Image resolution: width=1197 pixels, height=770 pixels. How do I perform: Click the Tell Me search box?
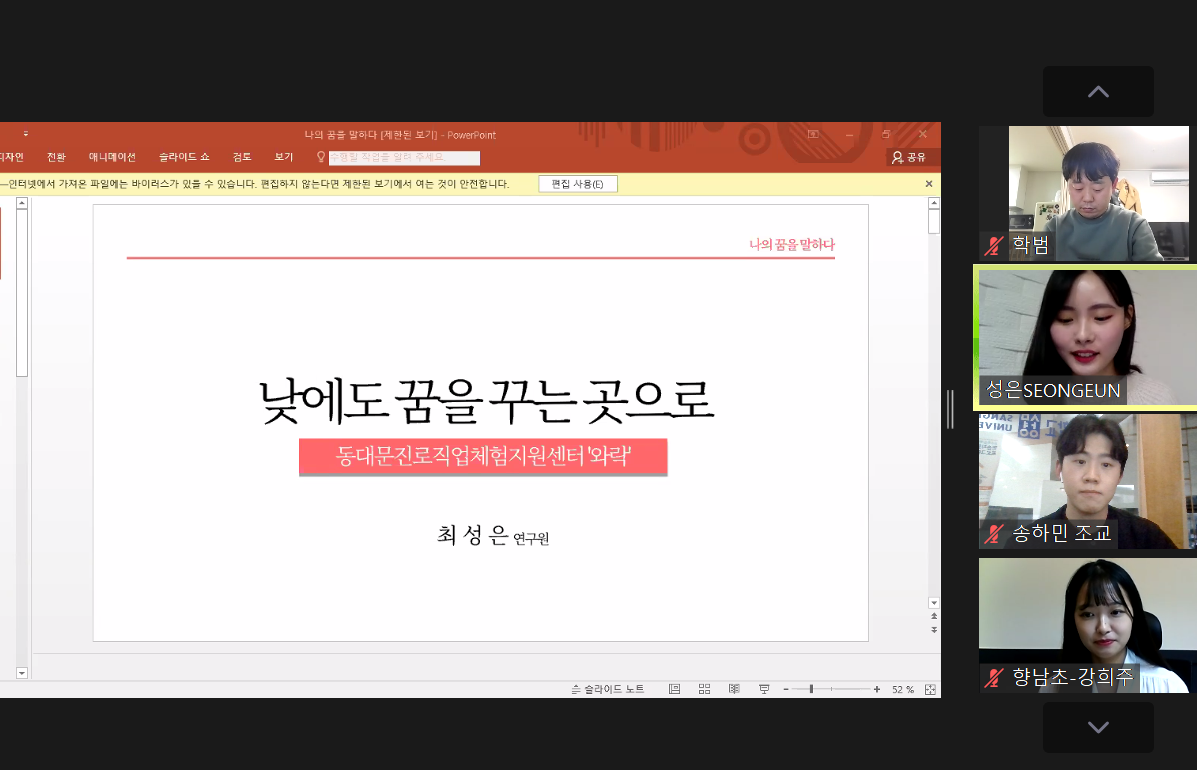pos(404,158)
